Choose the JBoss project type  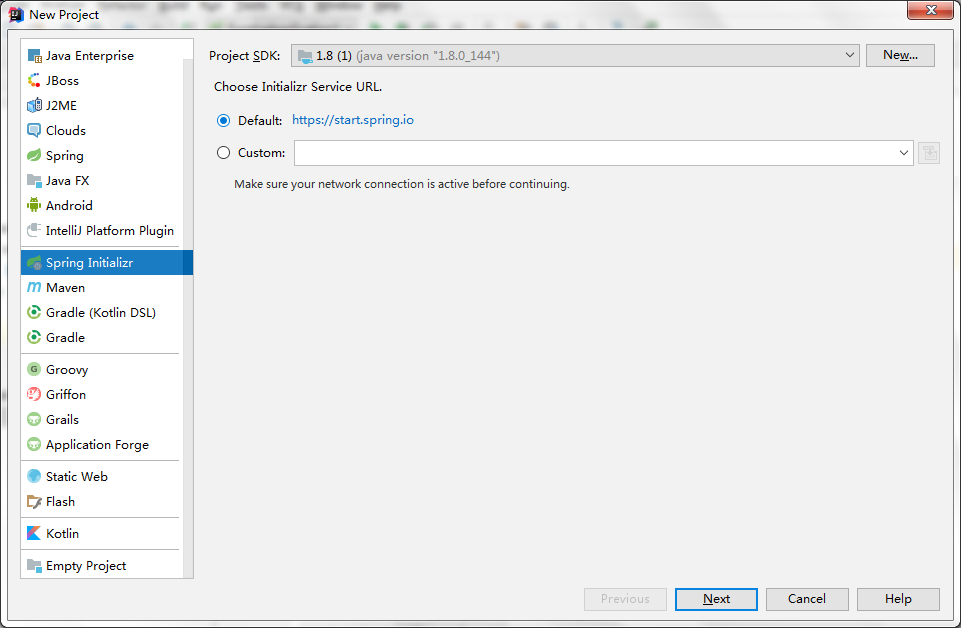tap(102, 81)
